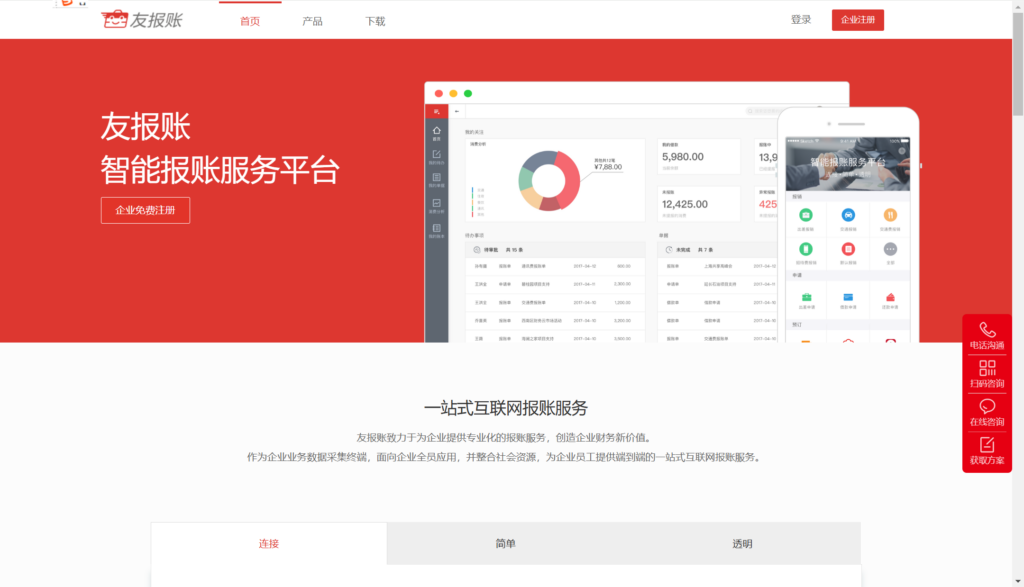Open the 产品 navigation menu
This screenshot has height=587, width=1024.
click(x=312, y=21)
